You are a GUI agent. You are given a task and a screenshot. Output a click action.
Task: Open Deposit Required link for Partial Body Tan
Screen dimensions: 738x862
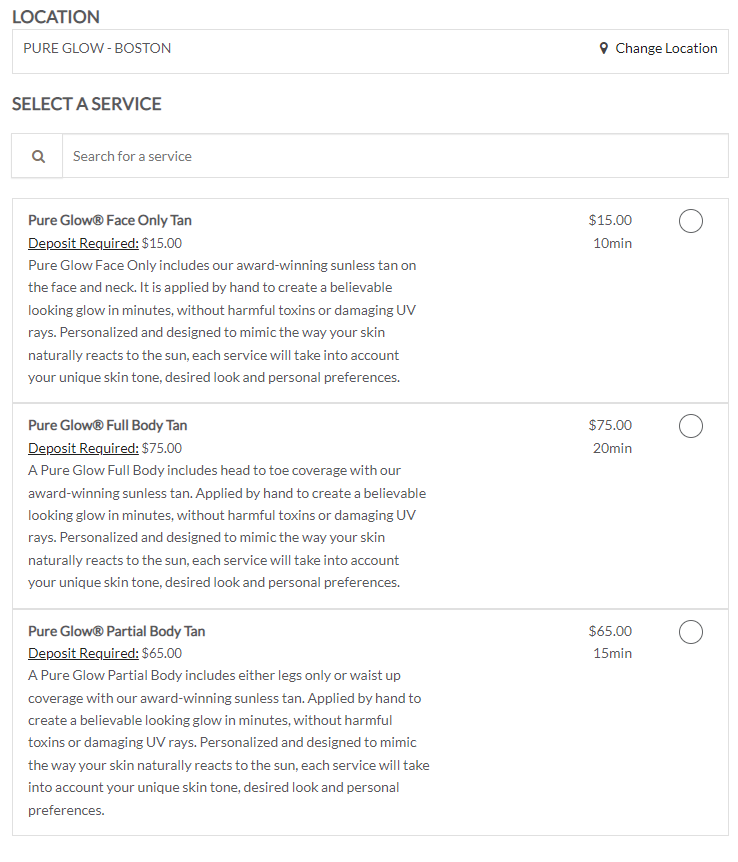coord(83,653)
